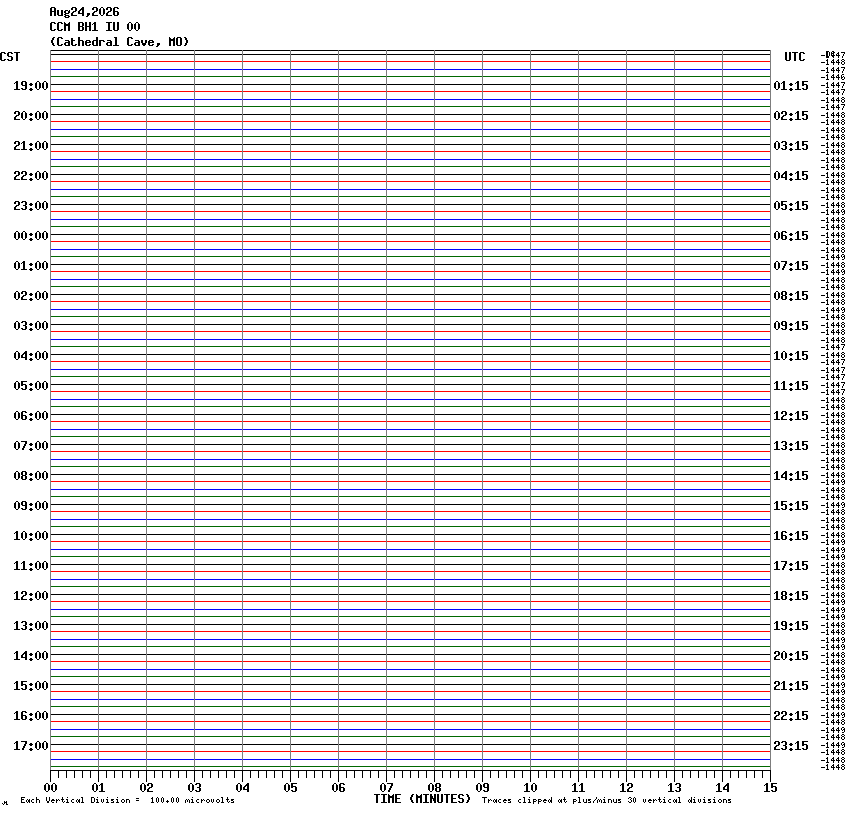Click the 16:15 UTC time label
850x814 pixels.
click(791, 535)
